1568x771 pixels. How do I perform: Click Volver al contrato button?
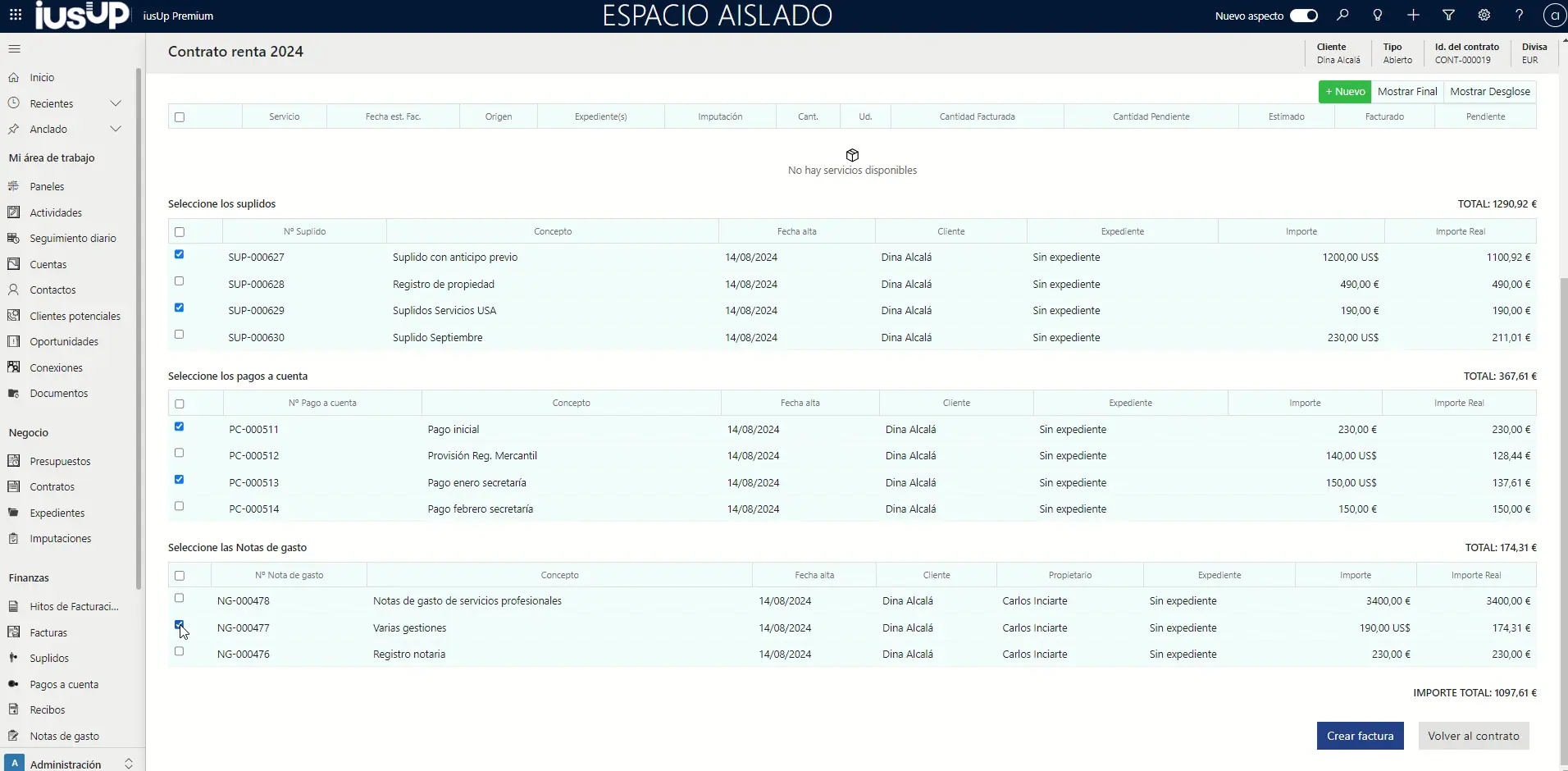click(1473, 736)
